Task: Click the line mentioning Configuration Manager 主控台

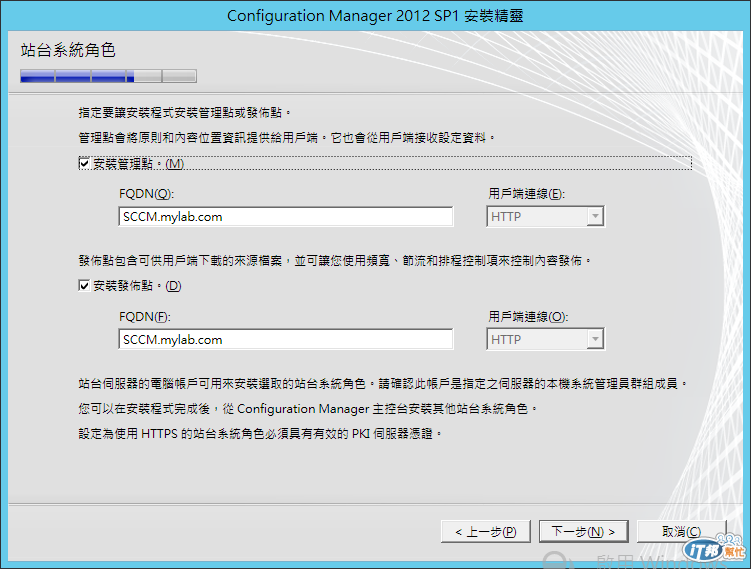Action: pos(308,409)
